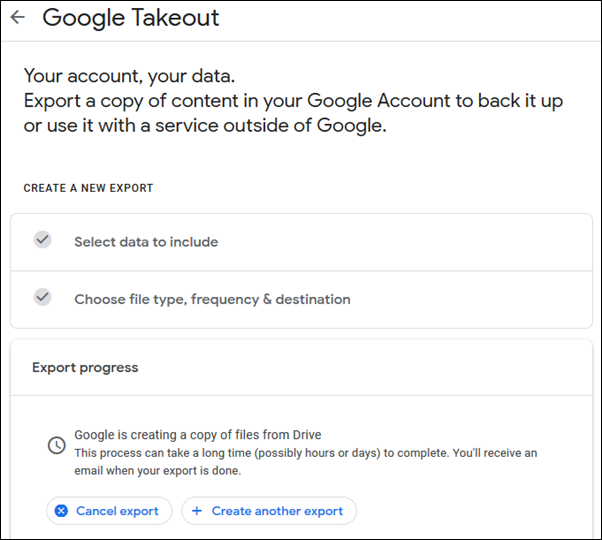Click 'Google is creating a copy of files' status

tap(198, 435)
